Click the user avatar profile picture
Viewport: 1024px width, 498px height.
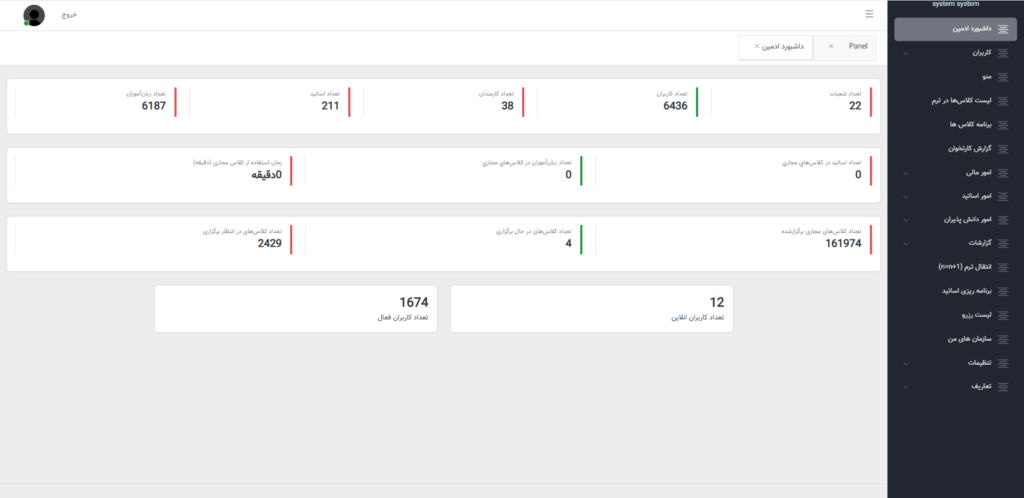35,15
